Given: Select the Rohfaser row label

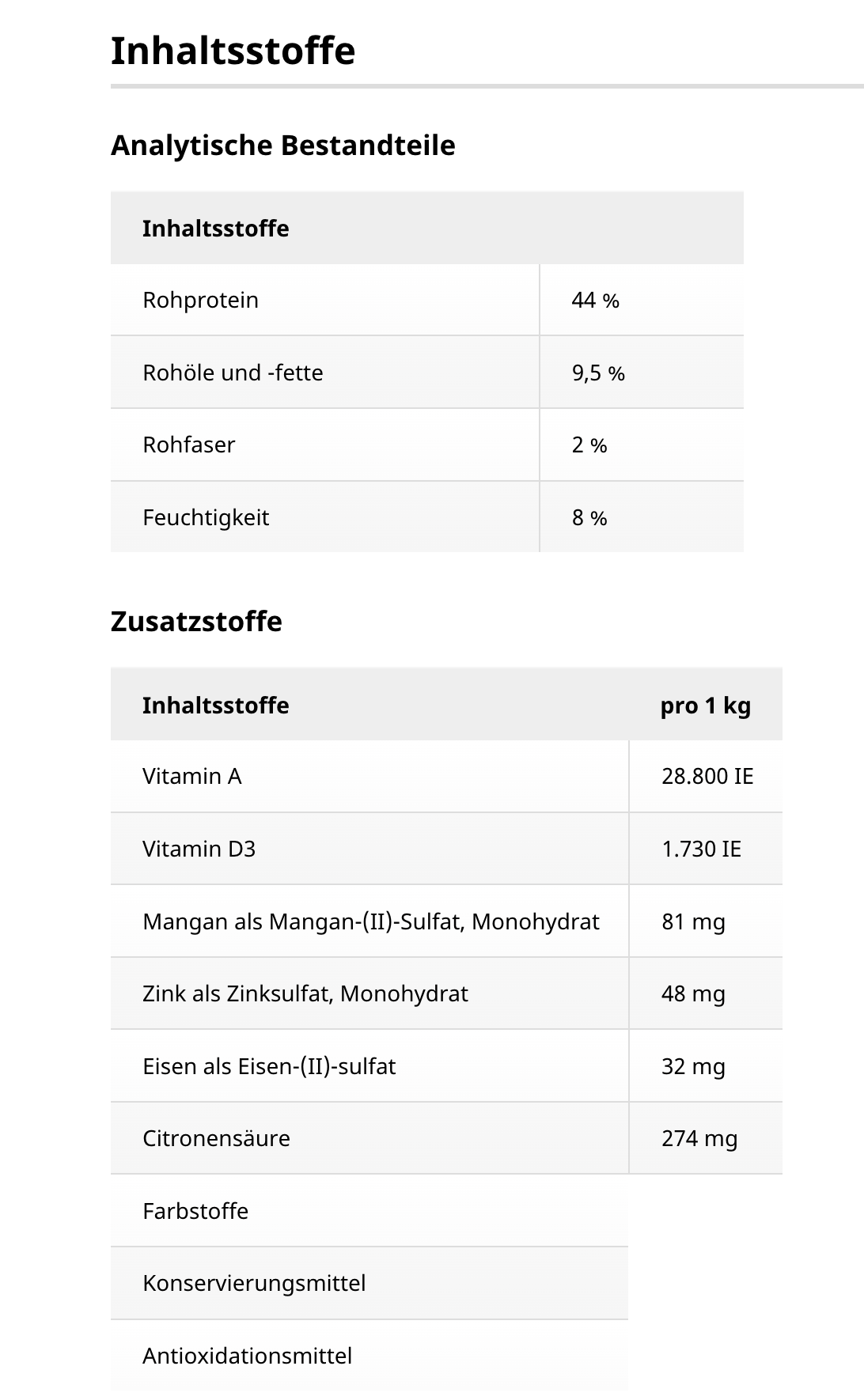Looking at the screenshot, I should click(x=188, y=445).
